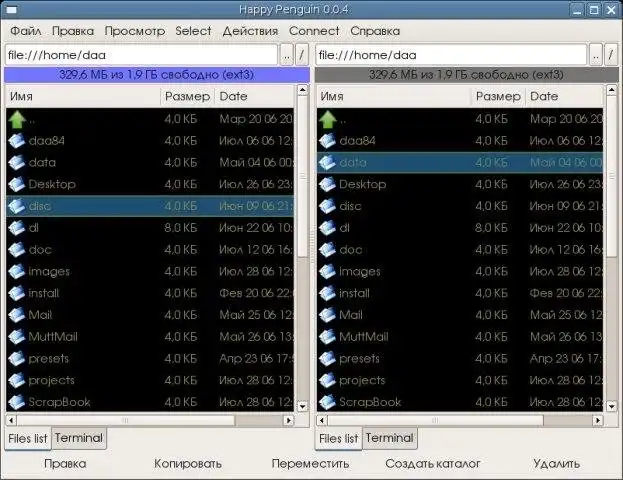Click the Удалить button
The image size is (623, 480).
point(556,463)
